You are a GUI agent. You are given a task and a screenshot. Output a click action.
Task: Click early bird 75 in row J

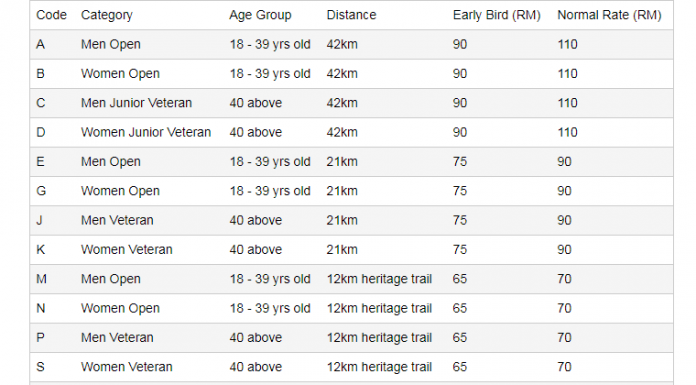point(460,220)
